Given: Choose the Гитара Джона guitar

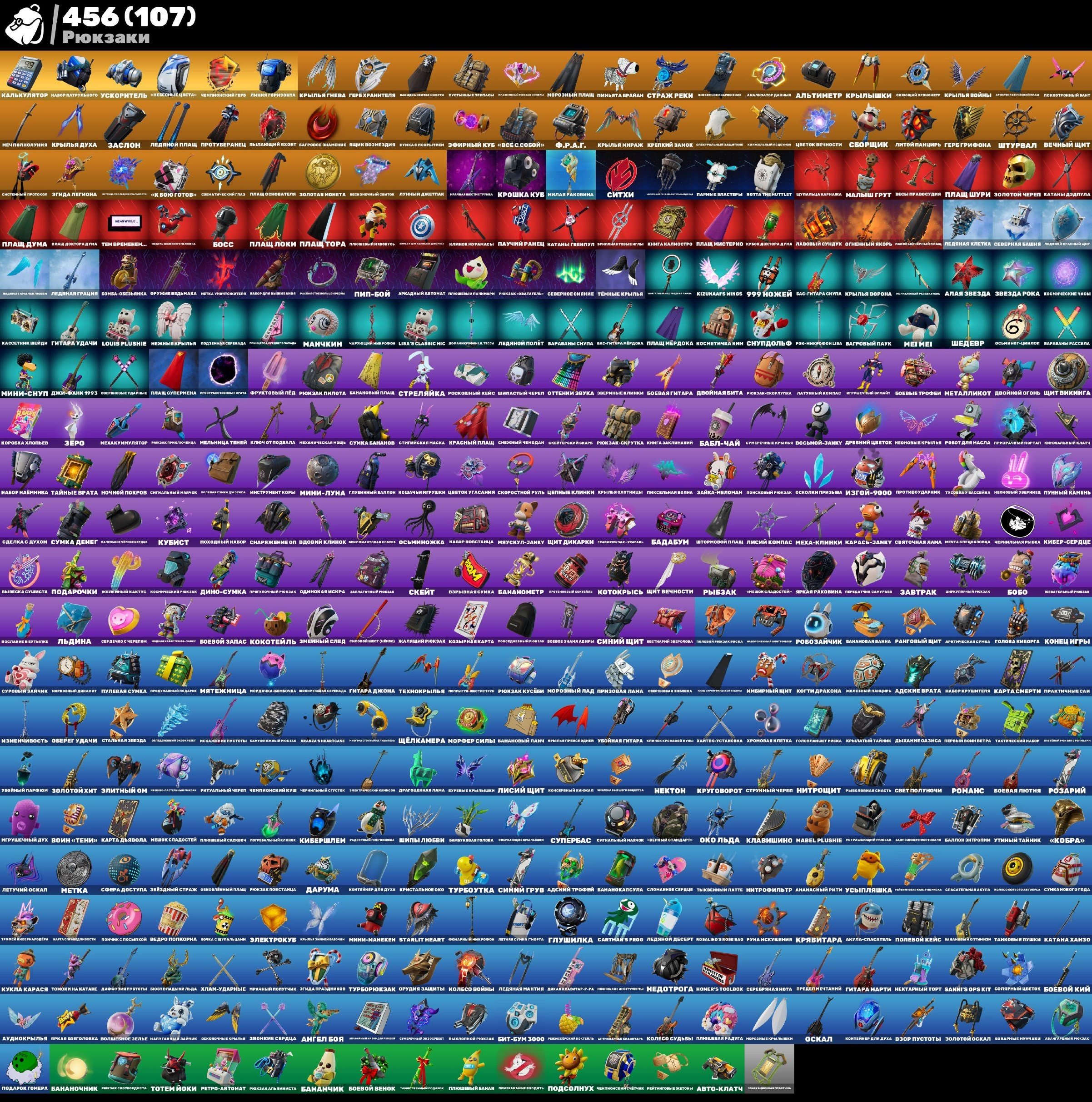Looking at the screenshot, I should coord(372,671).
